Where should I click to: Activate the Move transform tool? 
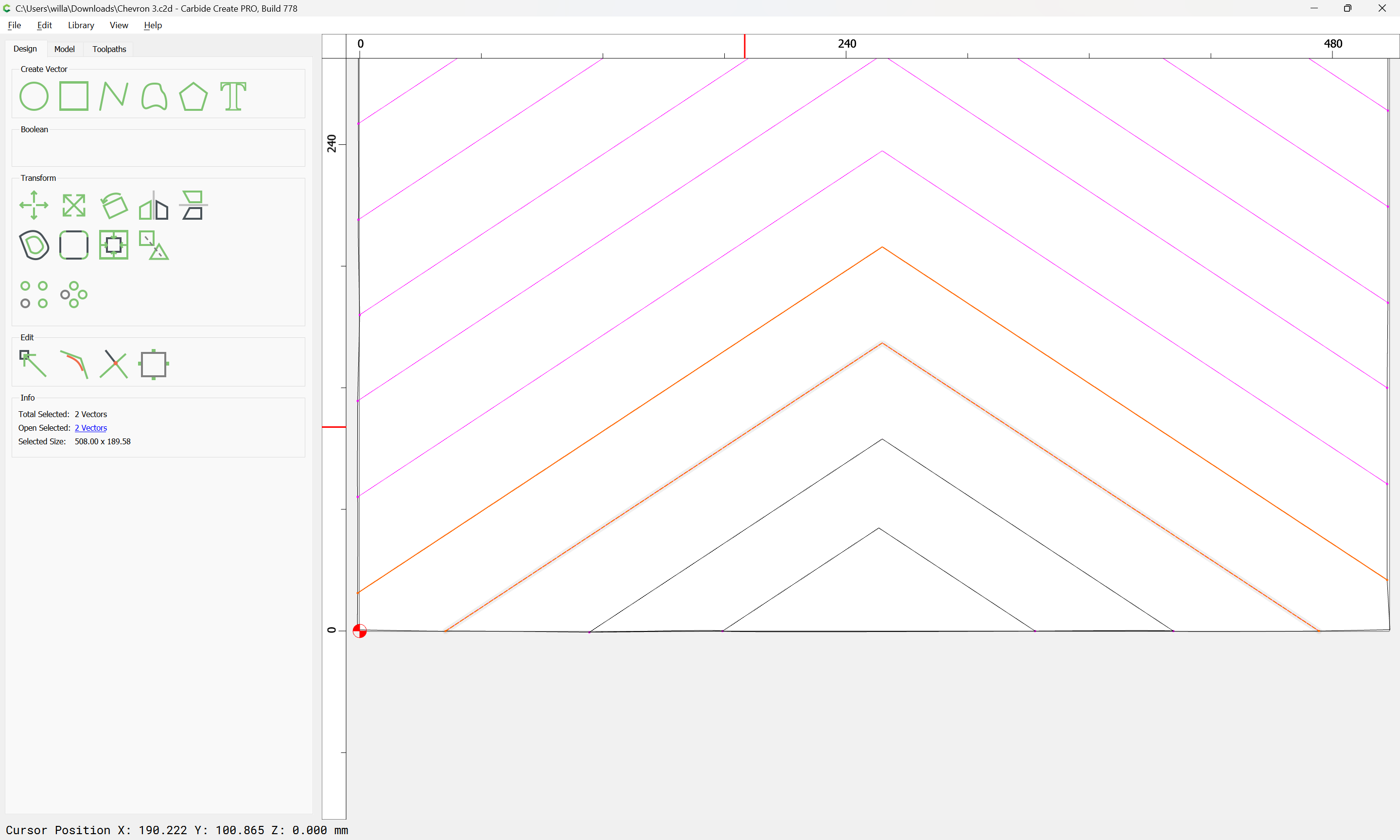pos(34,205)
